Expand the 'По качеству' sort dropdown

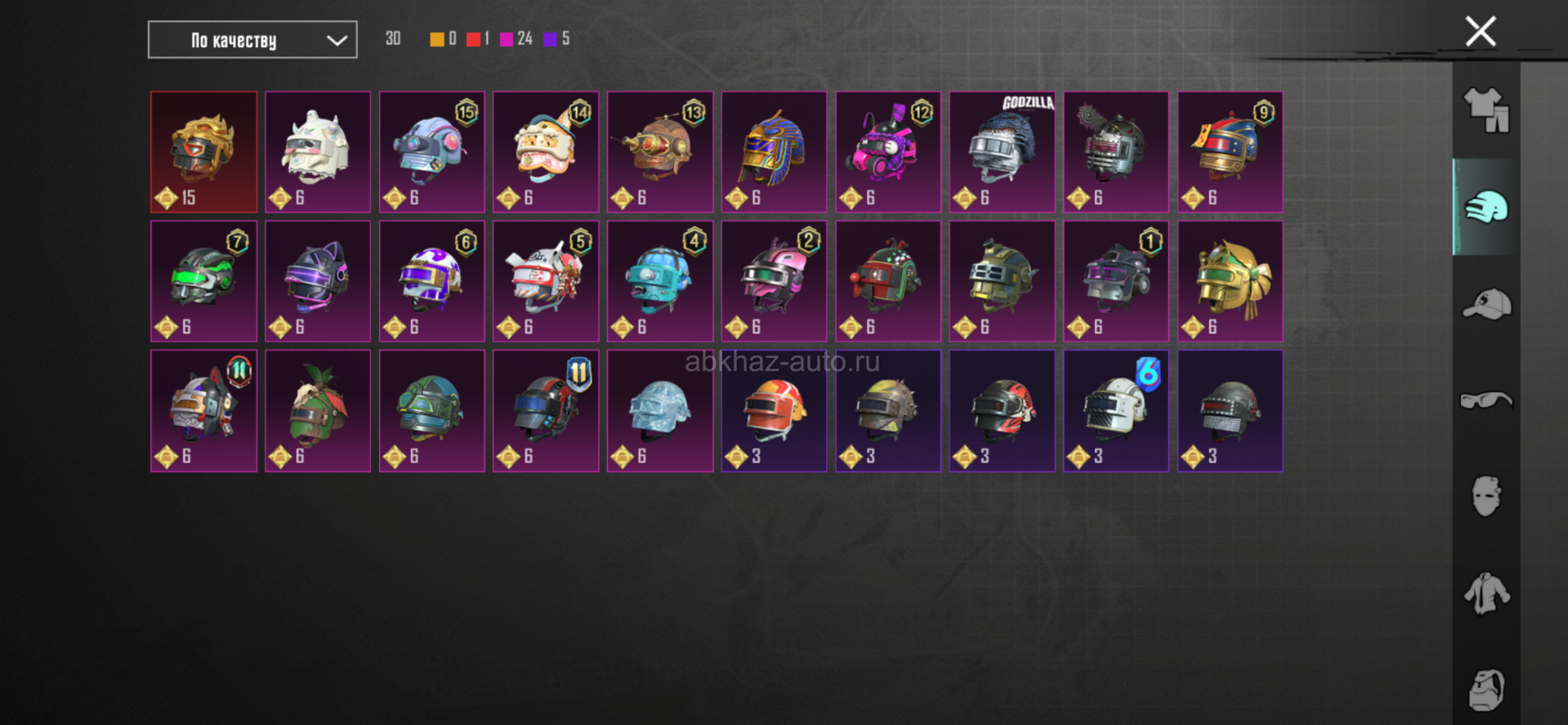(x=252, y=40)
